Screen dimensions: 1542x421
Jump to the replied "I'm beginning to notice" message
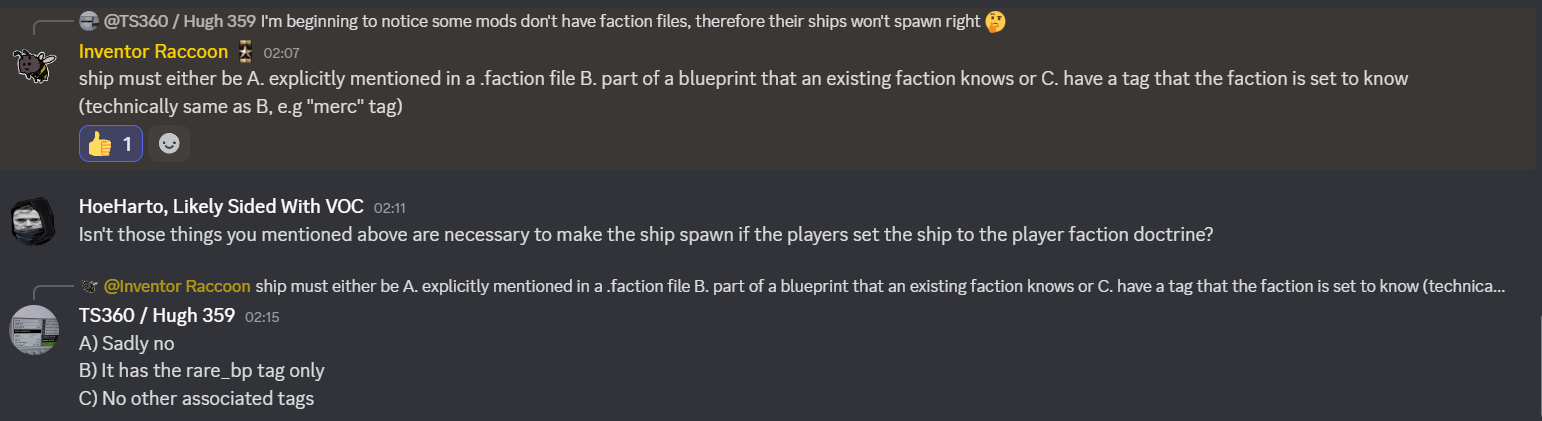pos(620,21)
